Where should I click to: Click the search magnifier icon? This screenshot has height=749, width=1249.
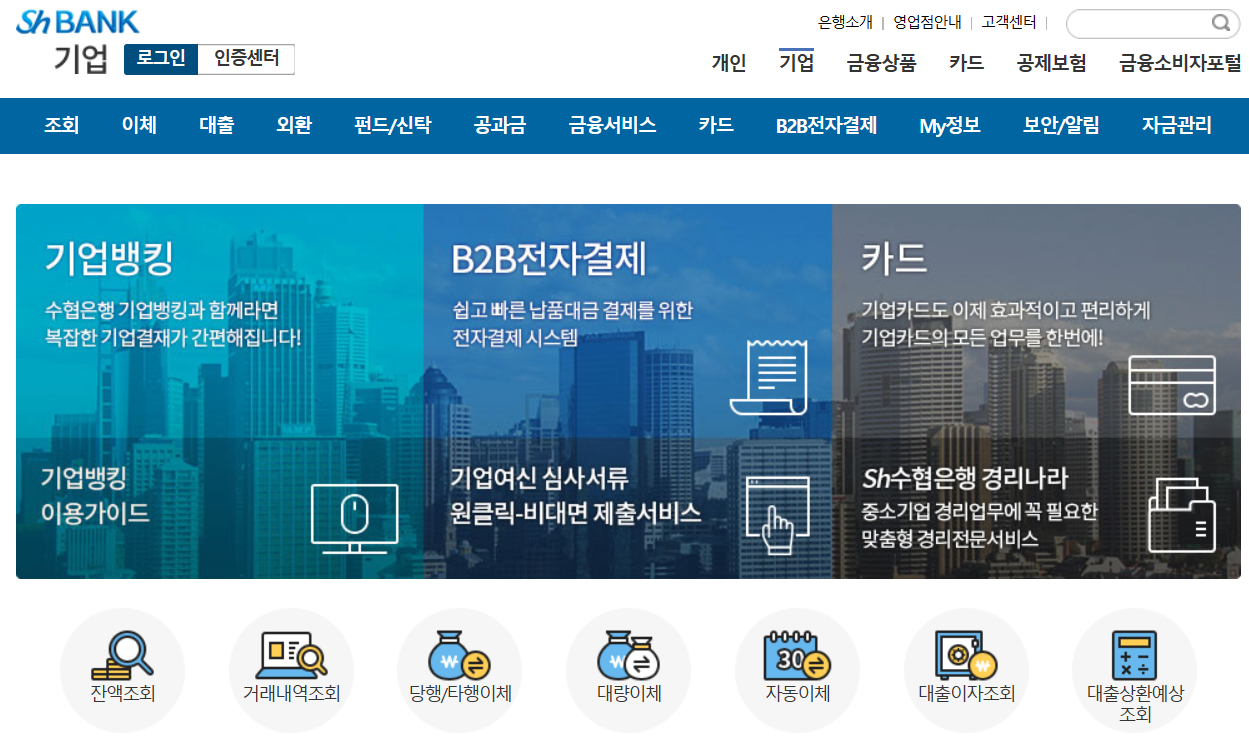coord(1222,23)
